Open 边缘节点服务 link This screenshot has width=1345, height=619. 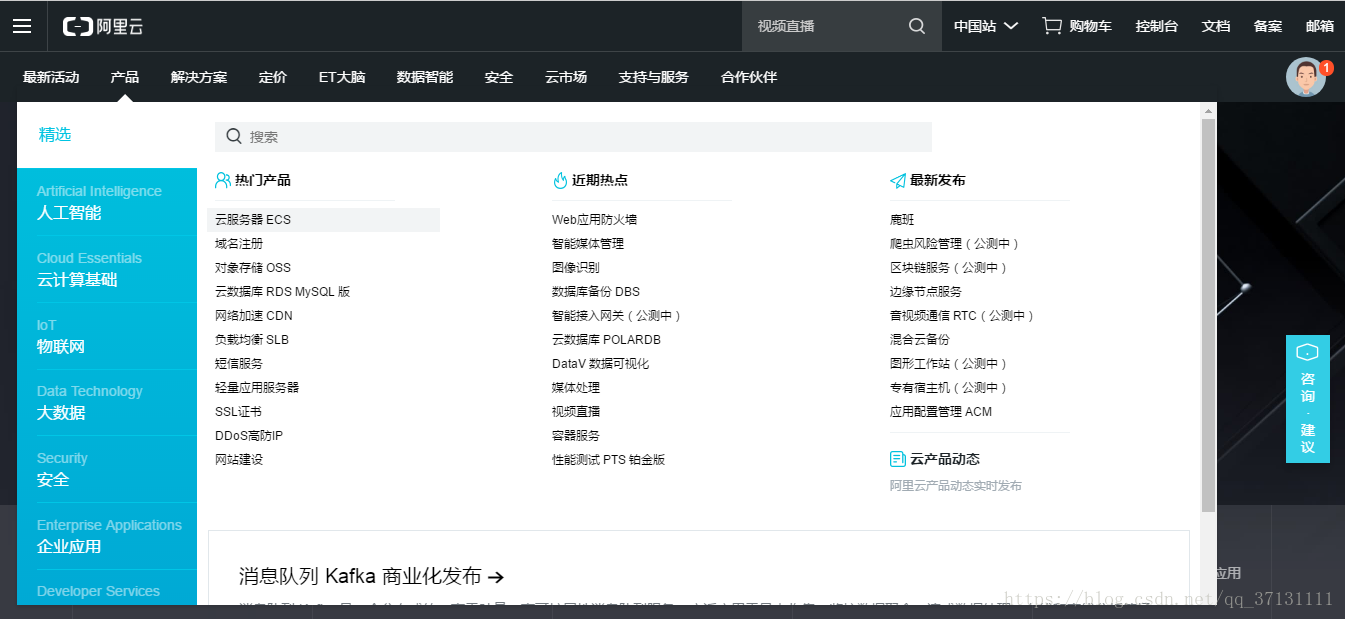pyautogui.click(x=926, y=292)
